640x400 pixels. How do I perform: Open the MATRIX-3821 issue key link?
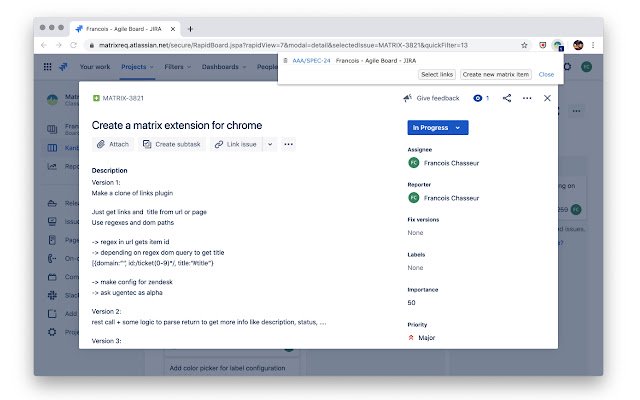pos(123,98)
